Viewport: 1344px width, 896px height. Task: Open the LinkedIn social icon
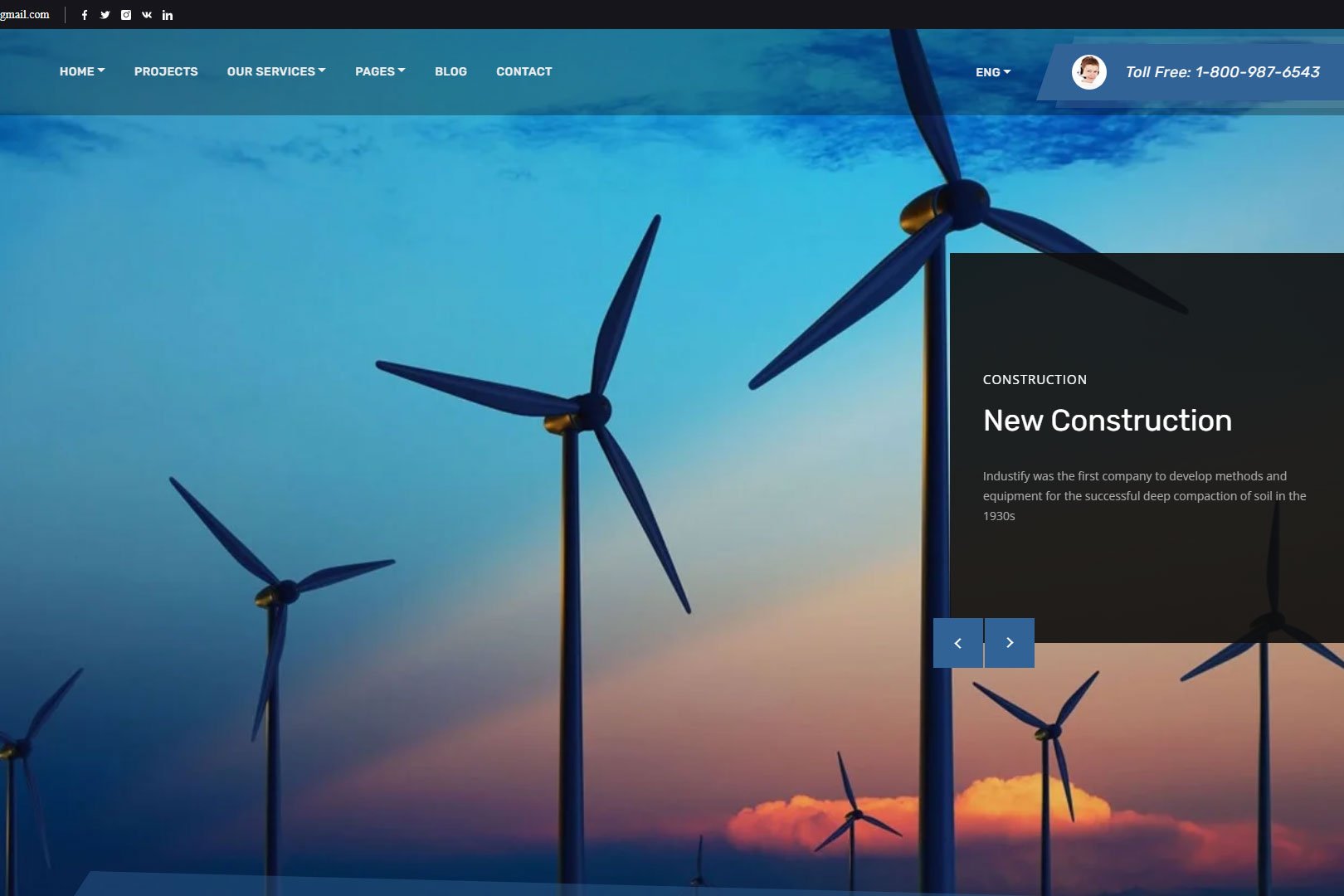[168, 15]
